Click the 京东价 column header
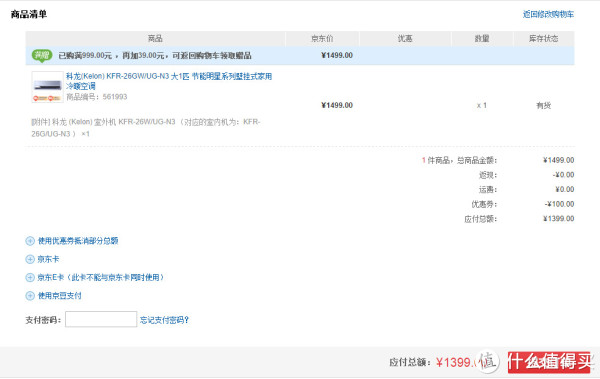This screenshot has height=379, width=600. [322, 39]
